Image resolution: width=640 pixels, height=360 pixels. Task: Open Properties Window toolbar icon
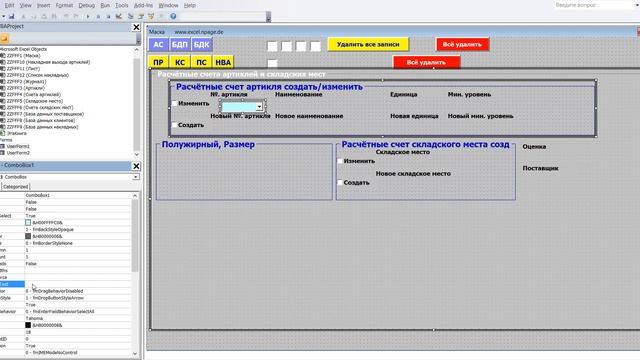click(141, 16)
